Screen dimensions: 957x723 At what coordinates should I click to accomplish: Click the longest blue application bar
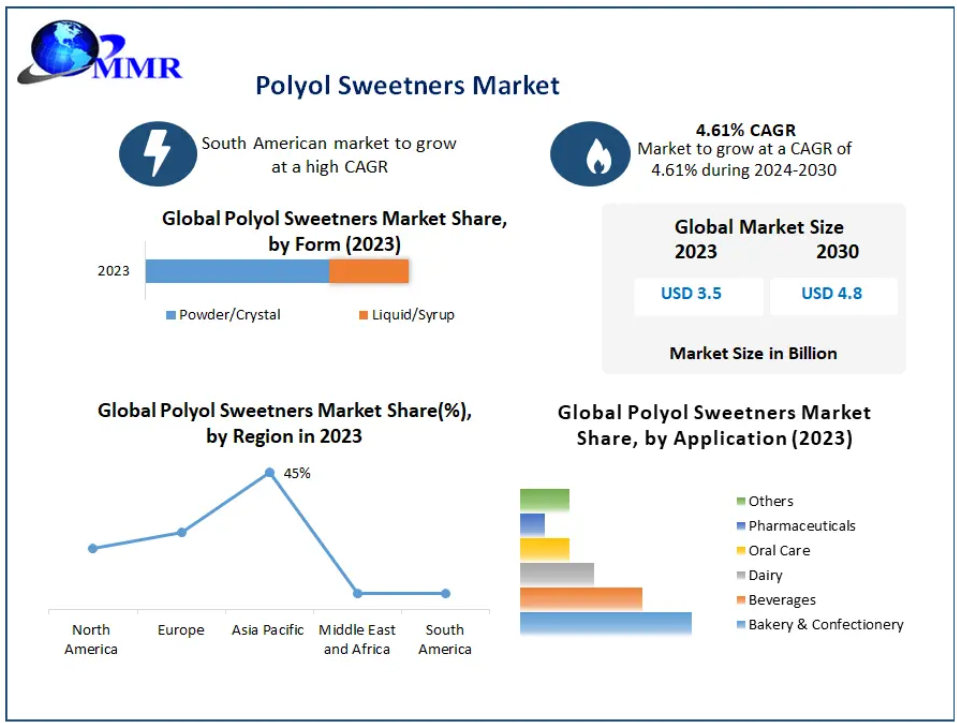pyautogui.click(x=605, y=623)
